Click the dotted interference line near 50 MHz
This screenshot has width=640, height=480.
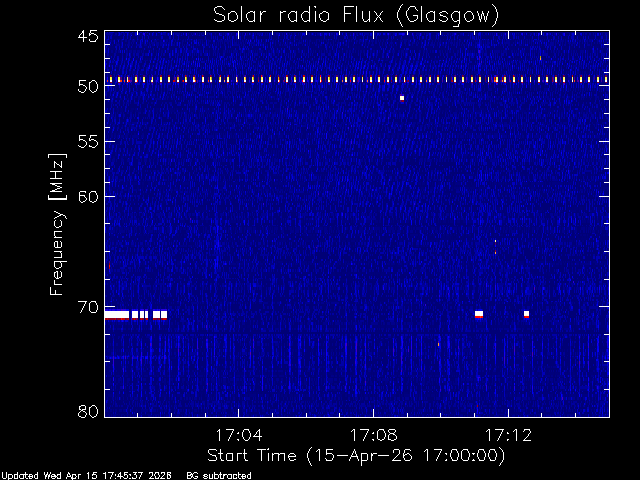357,80
